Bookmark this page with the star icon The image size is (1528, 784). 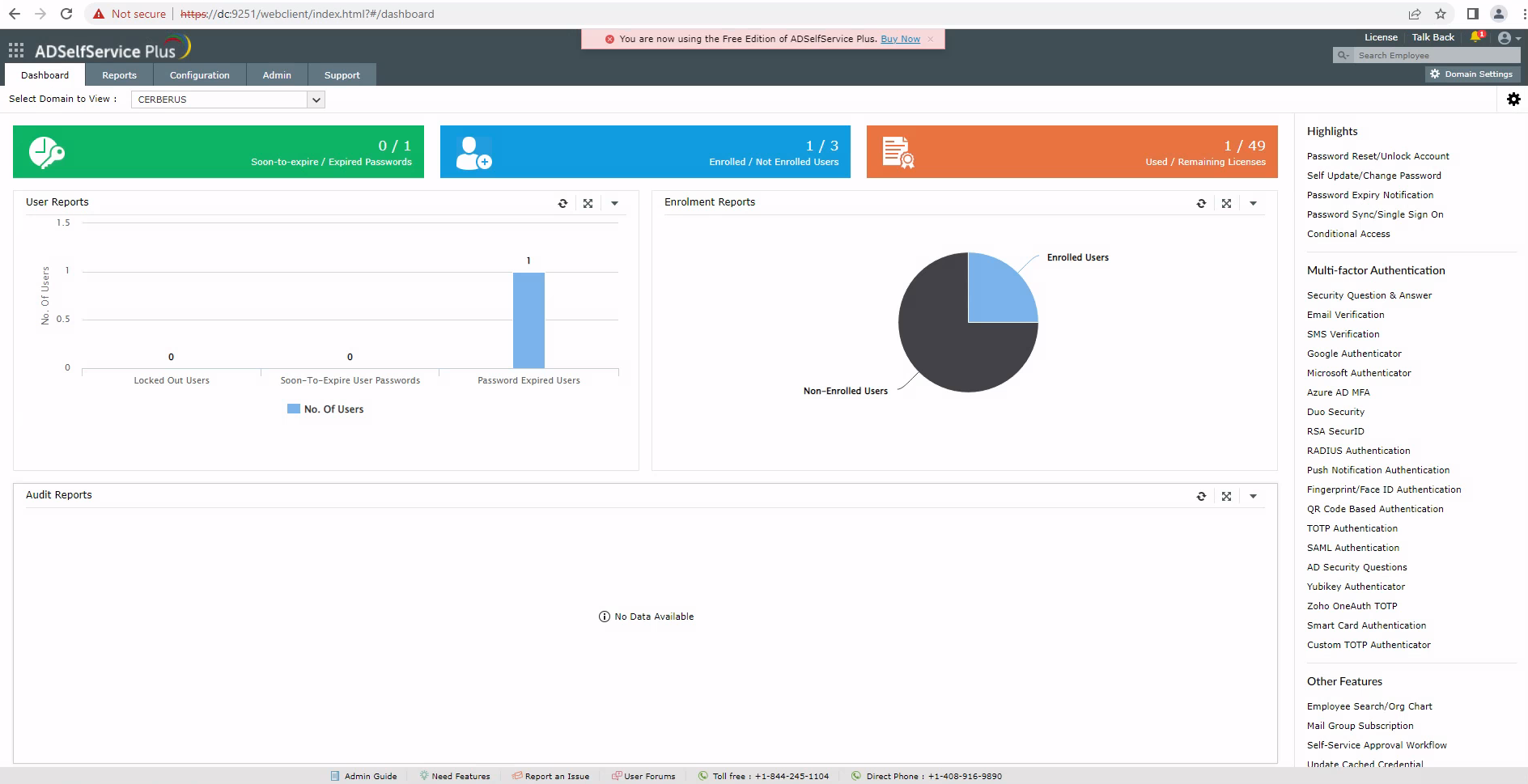pyautogui.click(x=1441, y=14)
